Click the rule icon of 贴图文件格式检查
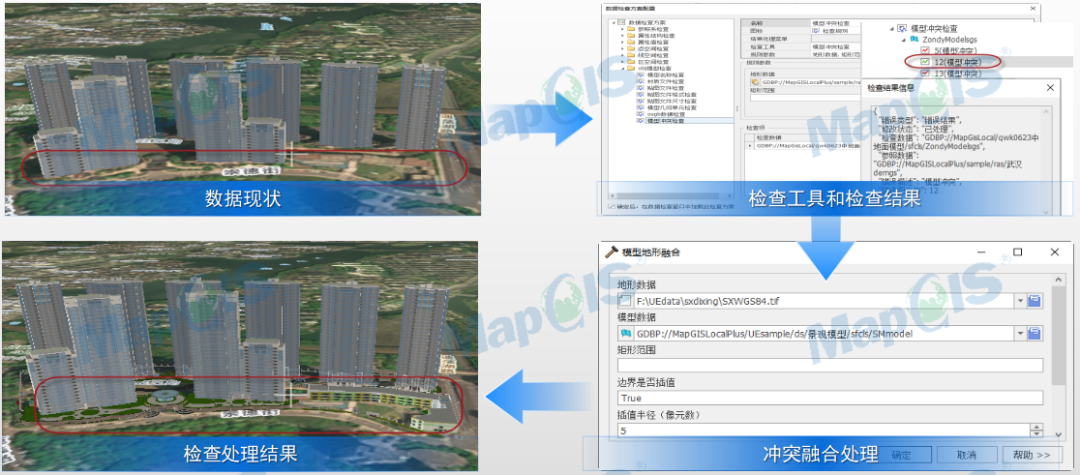The width and height of the screenshot is (1080, 475). pos(640,94)
